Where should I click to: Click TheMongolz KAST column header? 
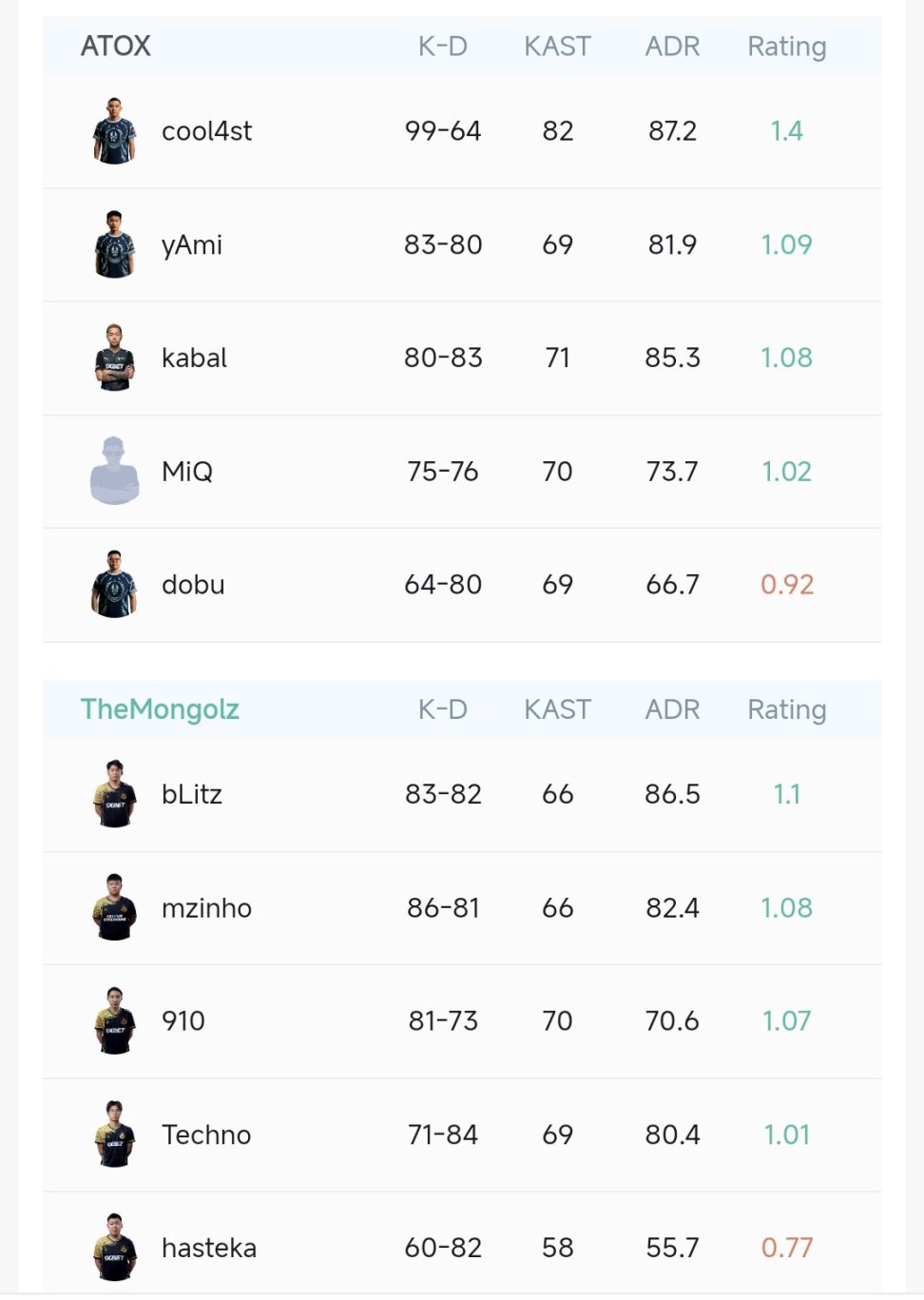click(x=557, y=709)
